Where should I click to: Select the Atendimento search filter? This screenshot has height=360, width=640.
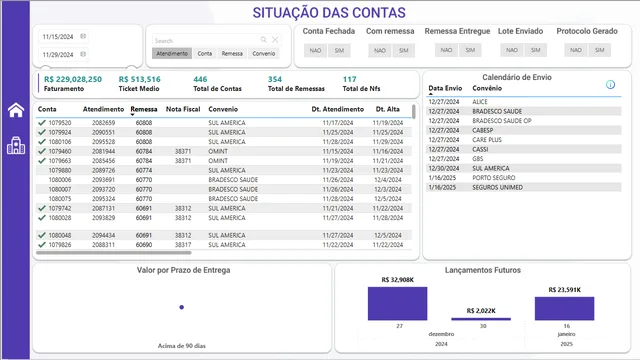coord(172,53)
